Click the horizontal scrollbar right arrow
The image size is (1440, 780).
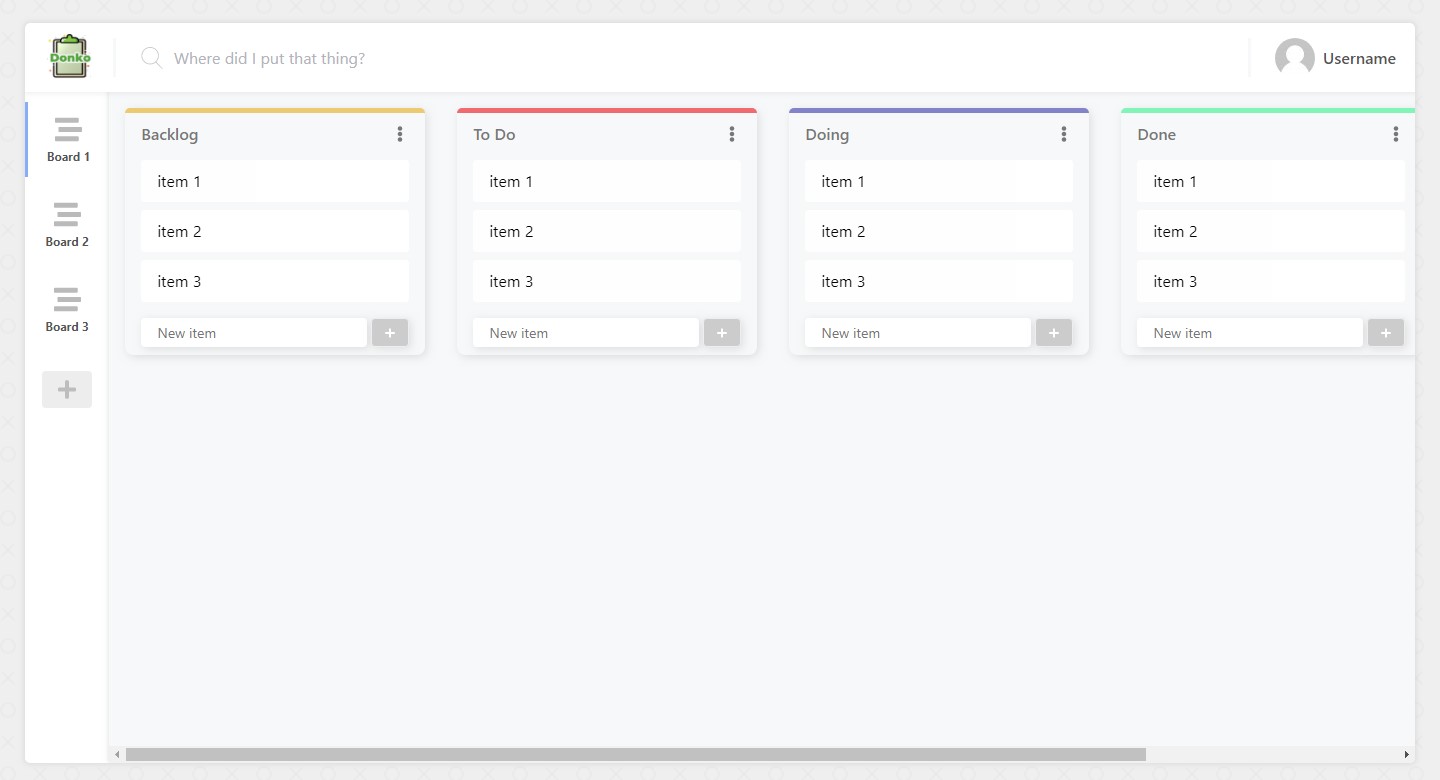tap(1406, 754)
